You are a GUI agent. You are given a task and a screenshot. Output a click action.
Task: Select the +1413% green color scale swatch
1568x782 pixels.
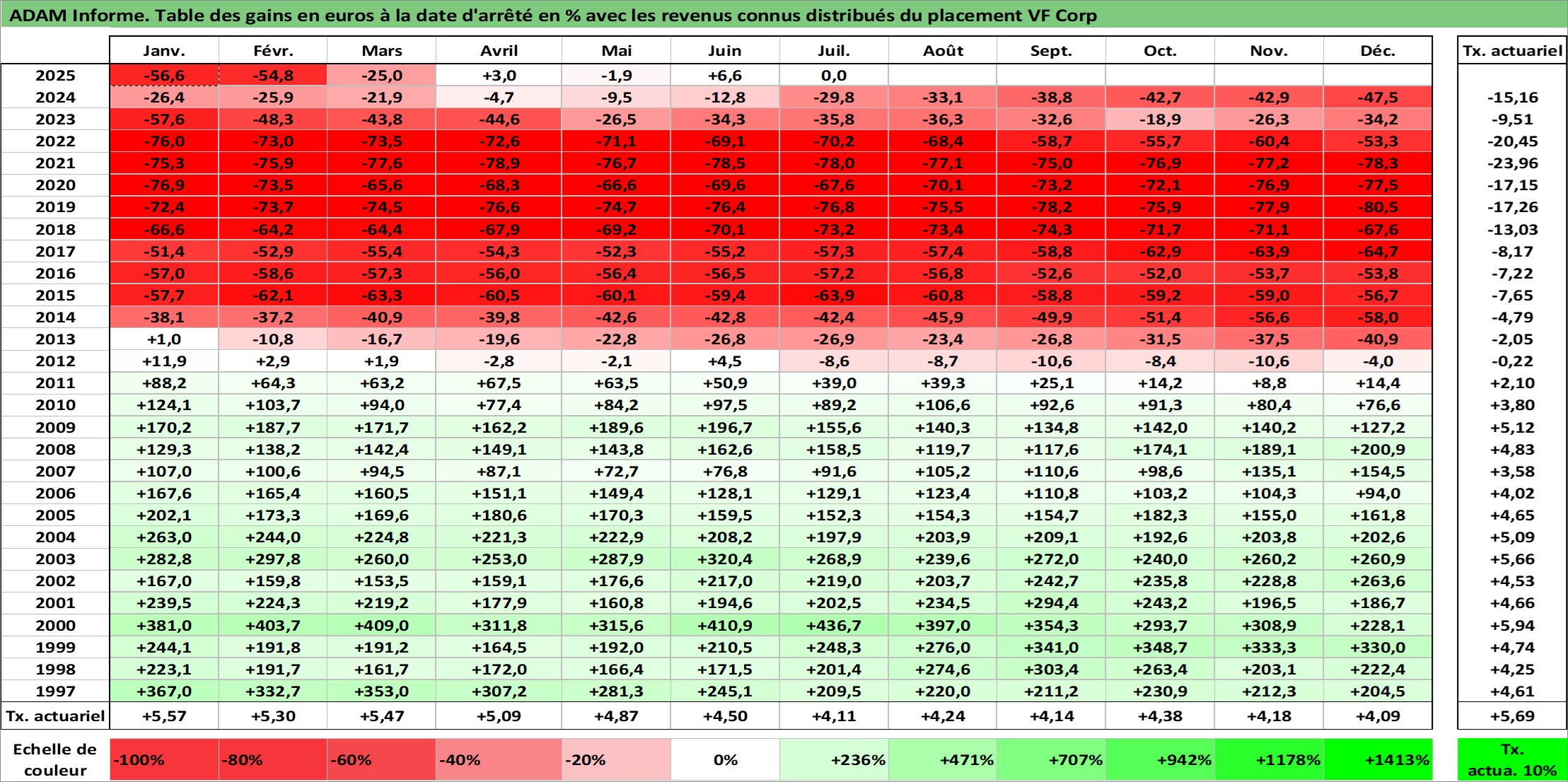(1378, 759)
